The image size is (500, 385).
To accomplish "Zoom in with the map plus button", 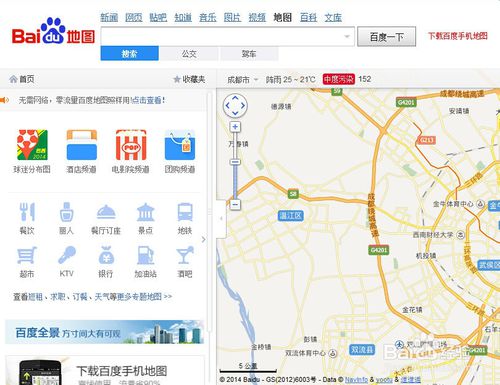I will pyautogui.click(x=235, y=127).
